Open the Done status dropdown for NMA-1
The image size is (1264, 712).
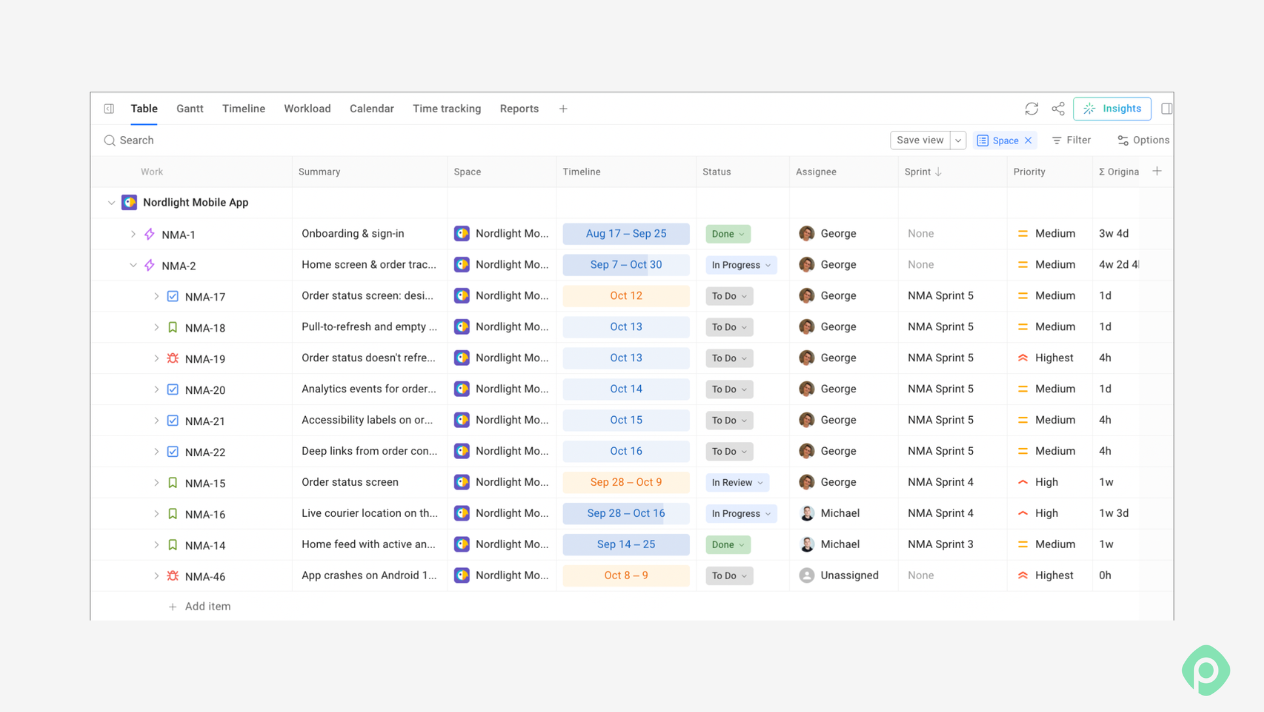728,234
